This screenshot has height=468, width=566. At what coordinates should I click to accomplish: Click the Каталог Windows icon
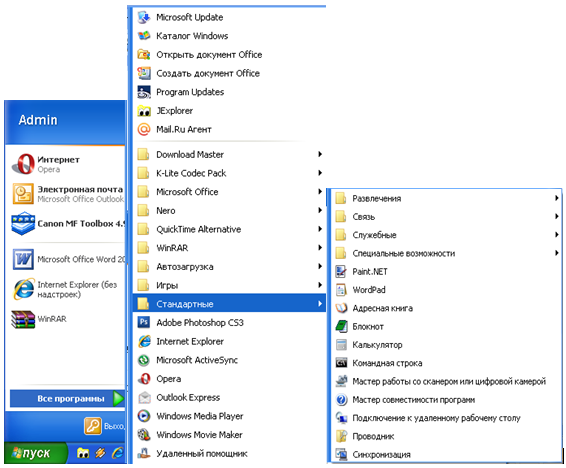coord(144,36)
